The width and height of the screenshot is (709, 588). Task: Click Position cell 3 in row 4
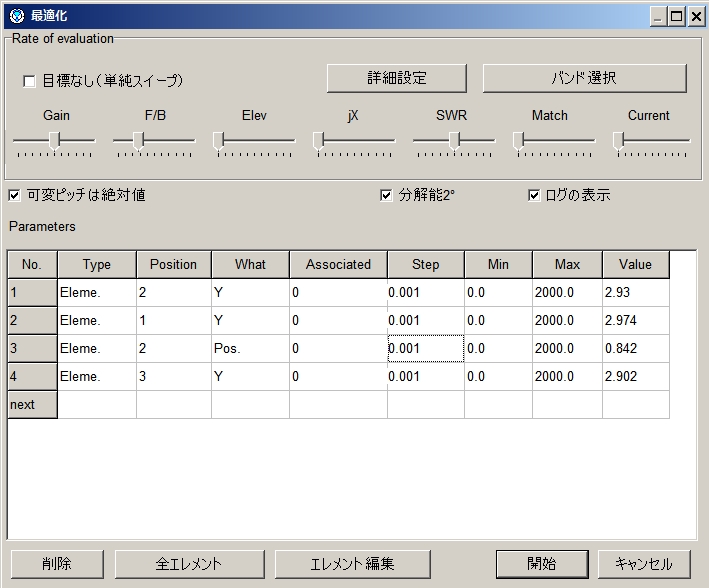174,377
